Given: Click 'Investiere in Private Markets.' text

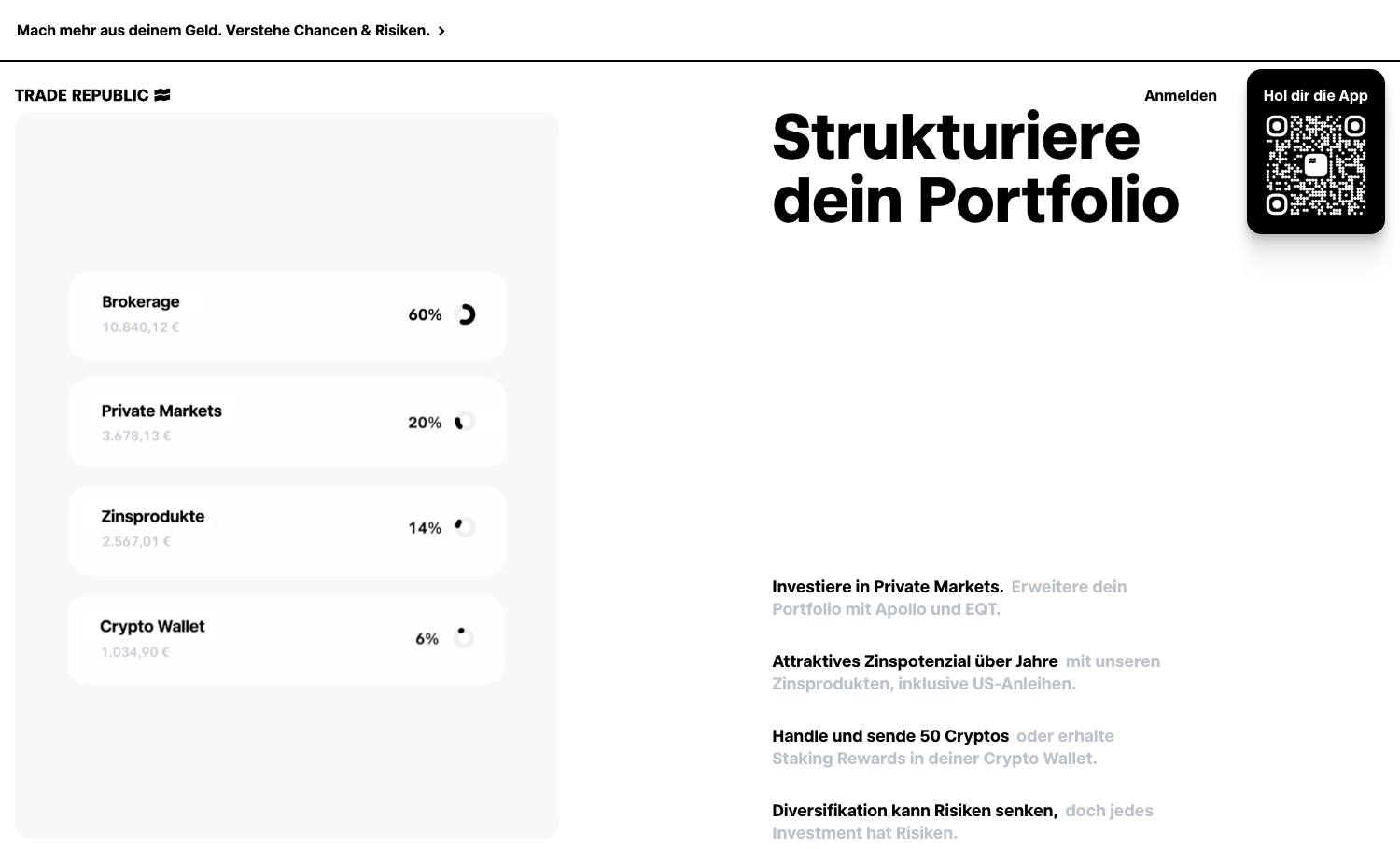Looking at the screenshot, I should (888, 587).
